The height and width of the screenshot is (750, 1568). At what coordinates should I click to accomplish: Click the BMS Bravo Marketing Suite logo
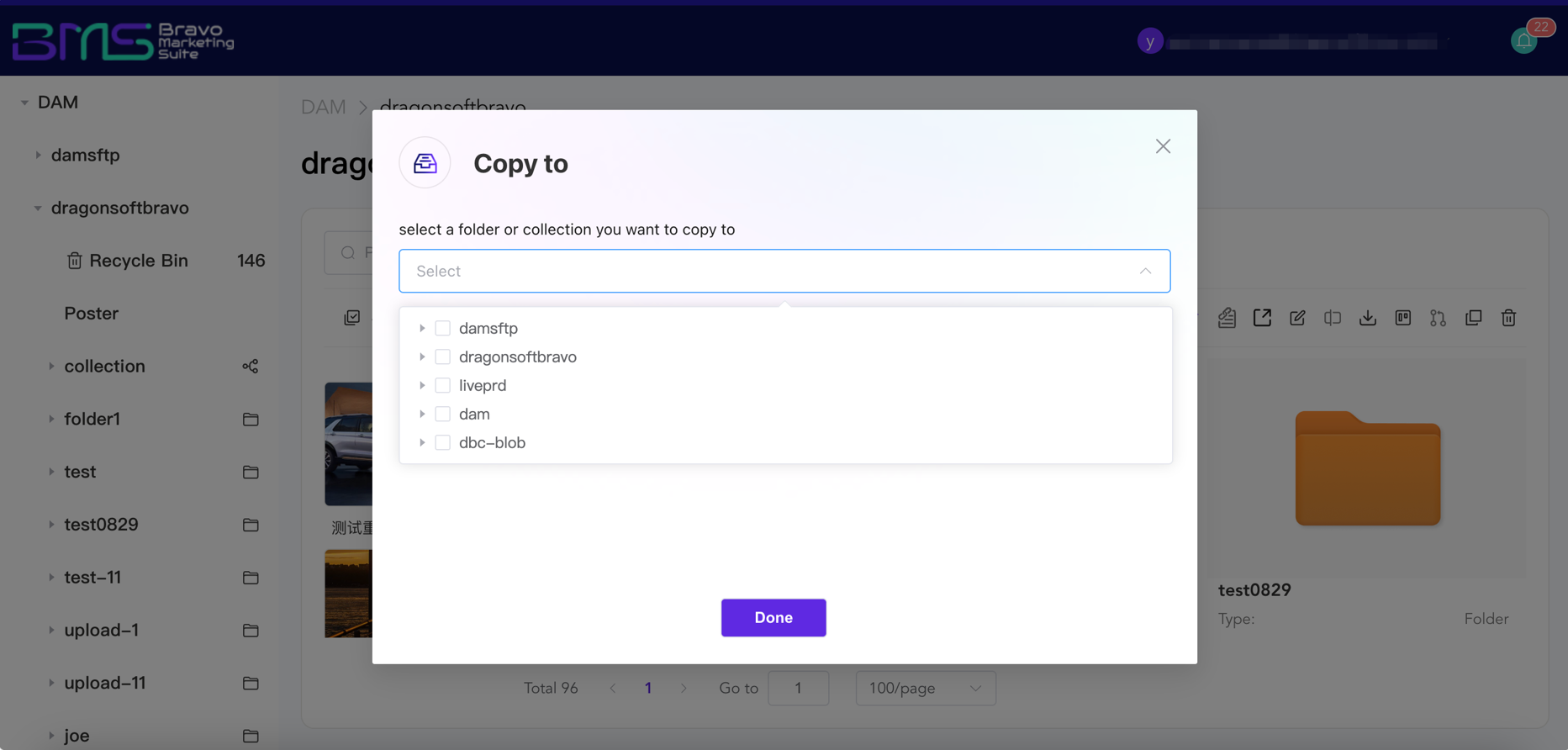[x=123, y=41]
